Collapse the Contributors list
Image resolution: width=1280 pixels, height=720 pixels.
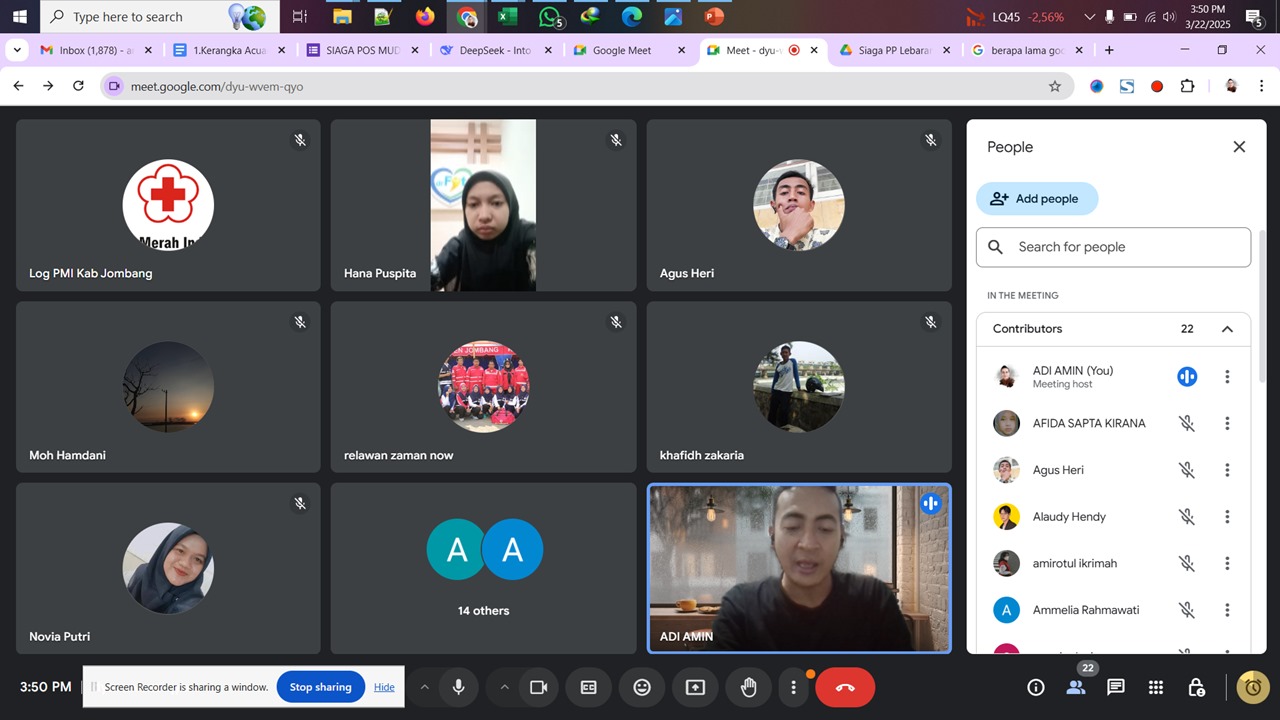[x=1227, y=329]
